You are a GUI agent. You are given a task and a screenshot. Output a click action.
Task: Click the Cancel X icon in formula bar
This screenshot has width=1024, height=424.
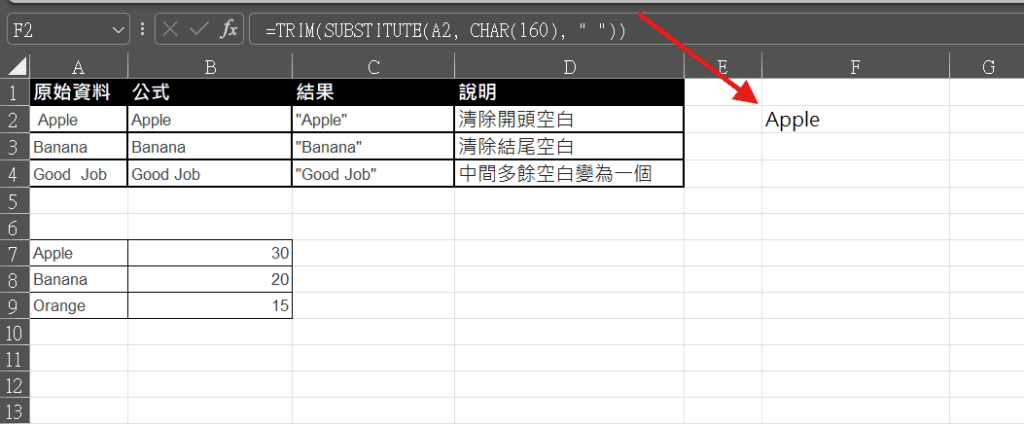click(171, 30)
